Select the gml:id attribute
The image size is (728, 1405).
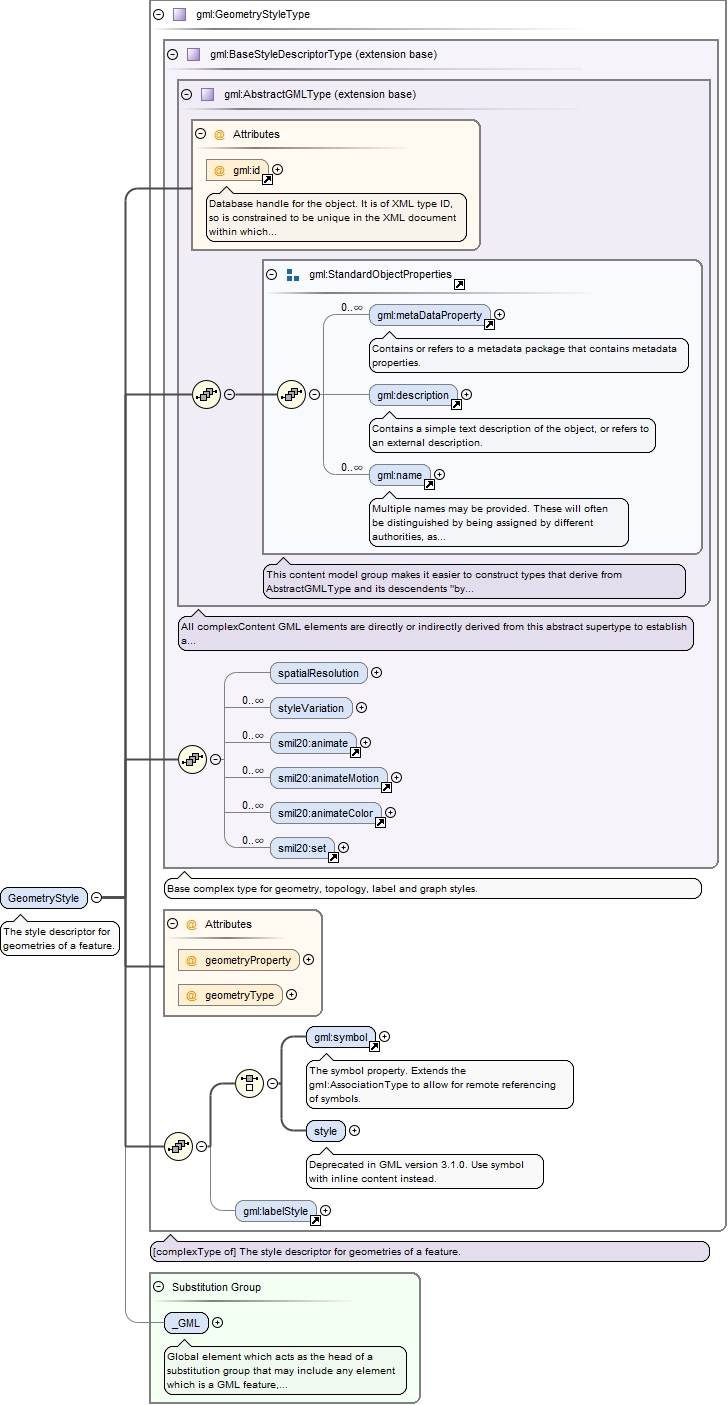[x=237, y=170]
